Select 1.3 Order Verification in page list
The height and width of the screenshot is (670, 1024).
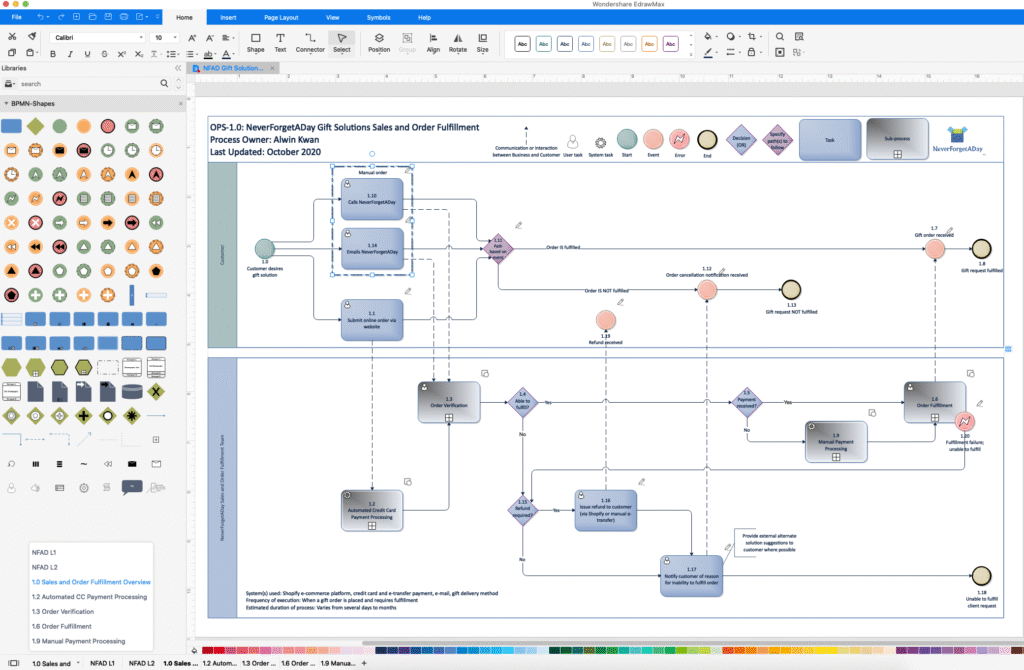63,612
